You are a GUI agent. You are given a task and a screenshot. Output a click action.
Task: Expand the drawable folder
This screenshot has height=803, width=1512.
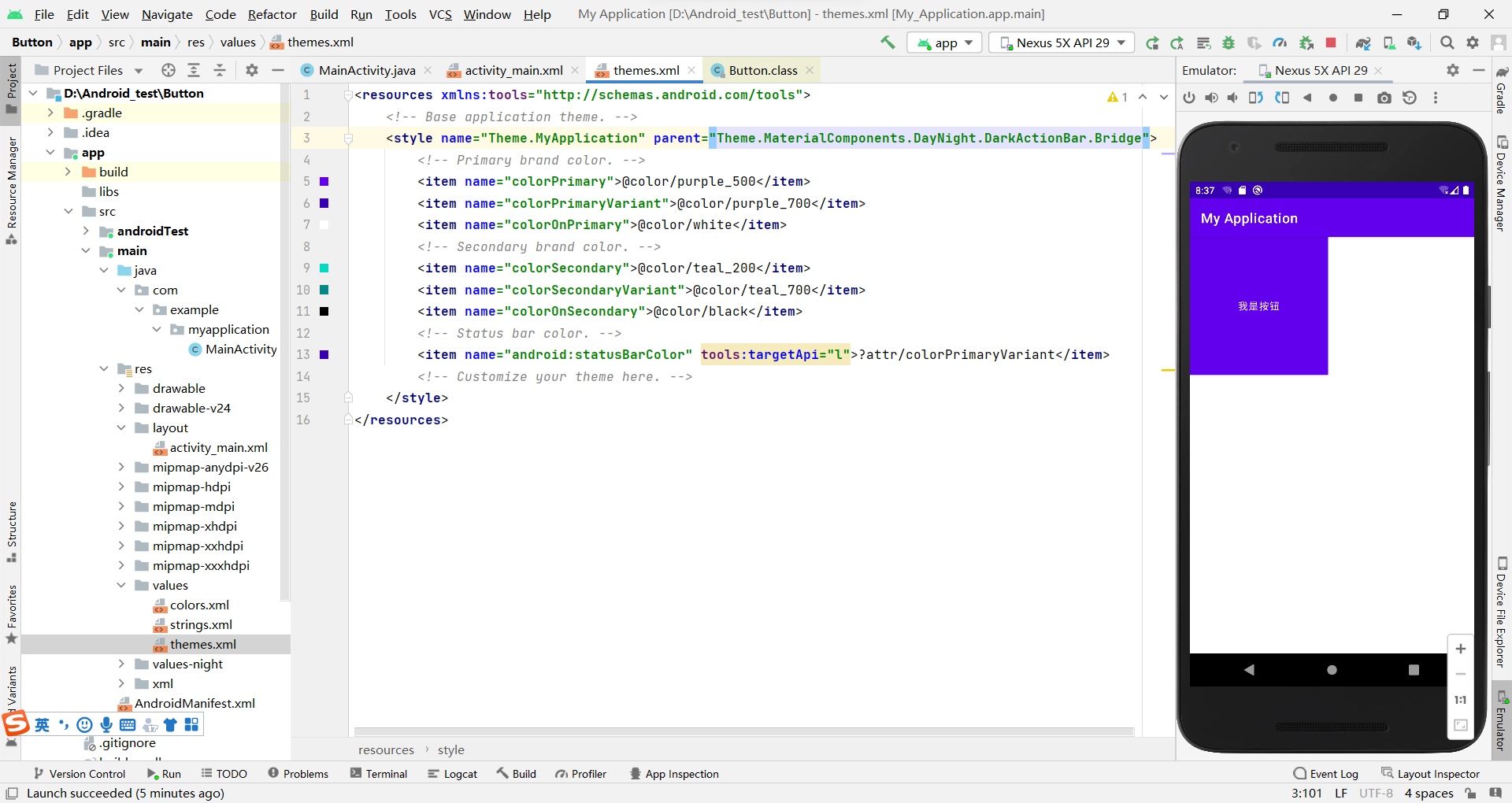[121, 388]
